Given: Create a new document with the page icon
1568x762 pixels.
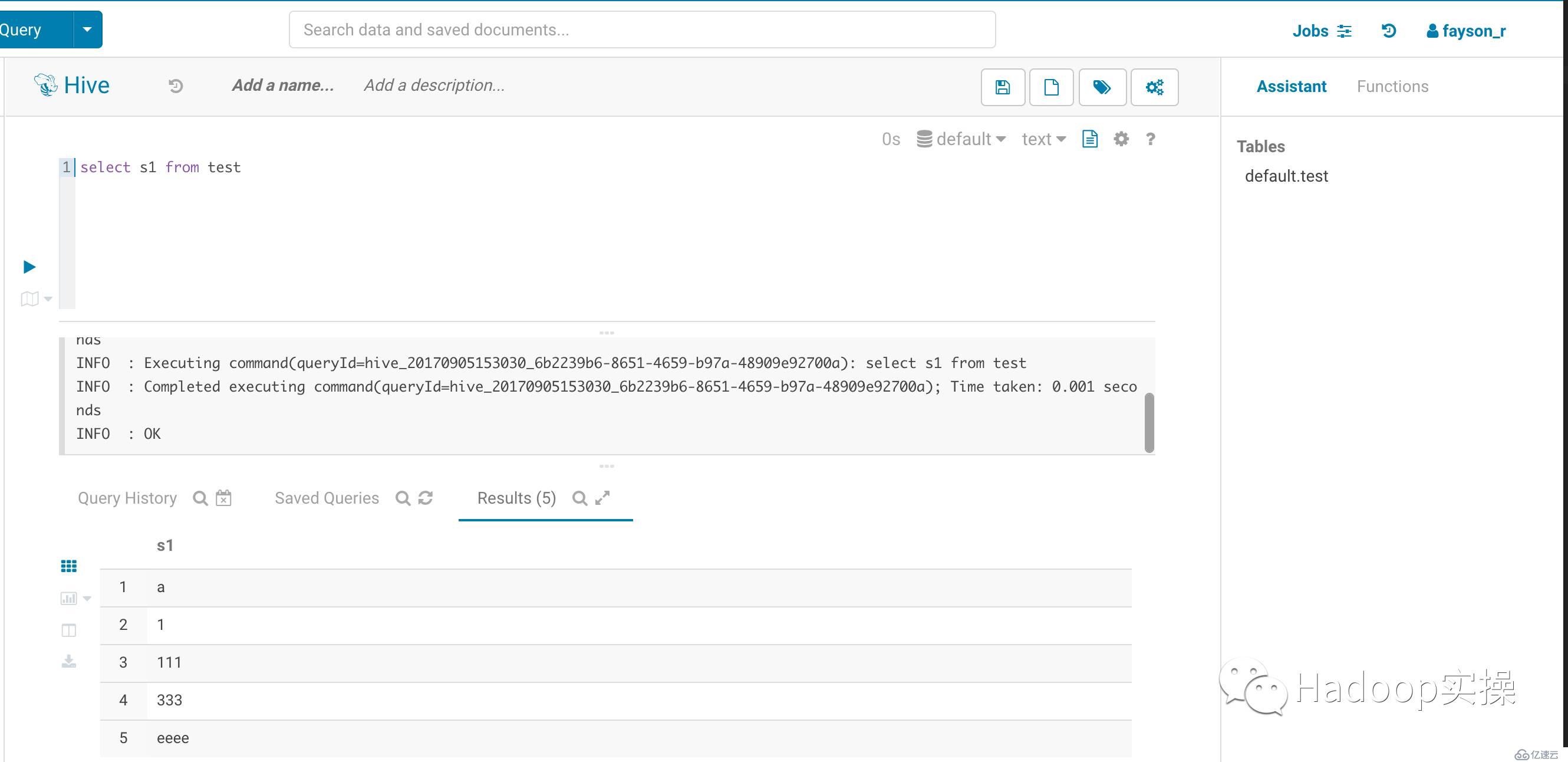Looking at the screenshot, I should coord(1051,87).
